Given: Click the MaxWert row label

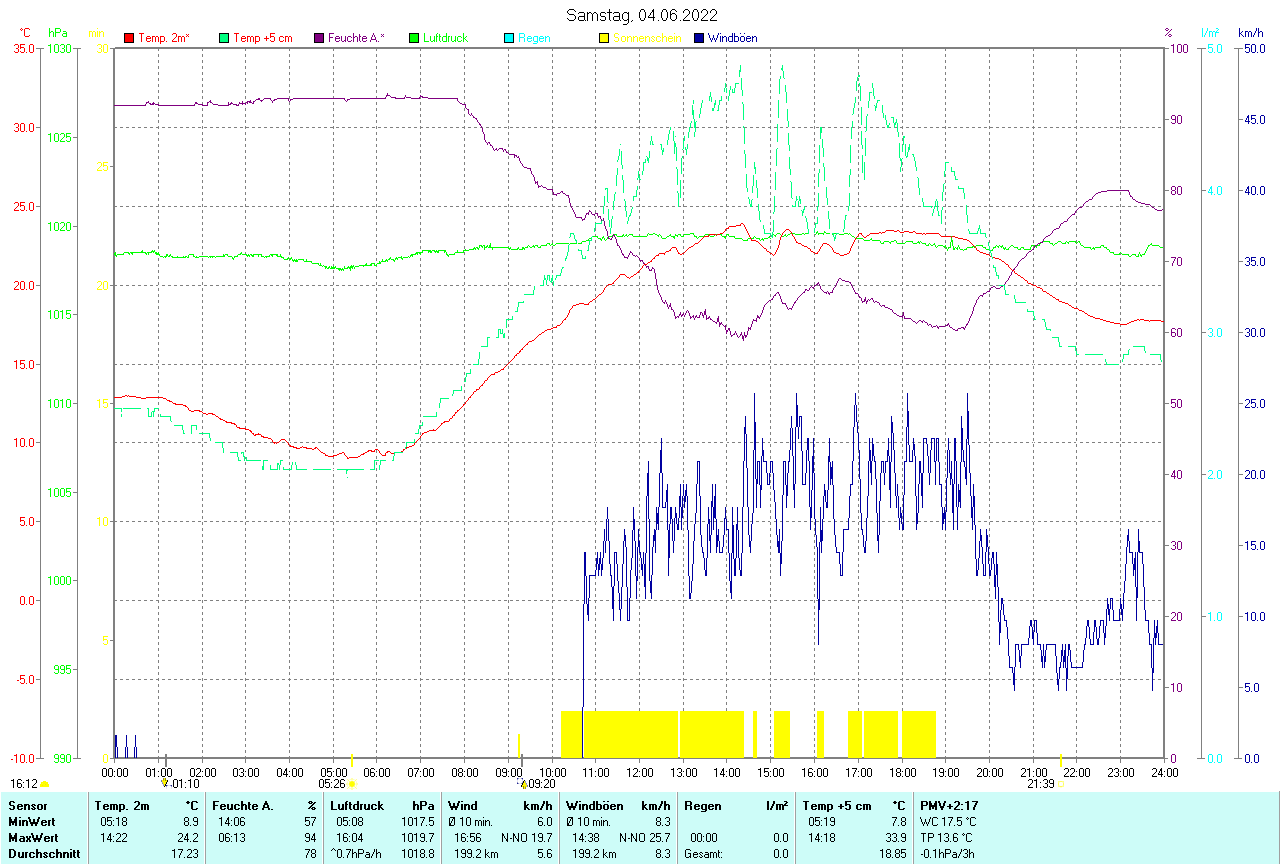Looking at the screenshot, I should click(x=33, y=838).
